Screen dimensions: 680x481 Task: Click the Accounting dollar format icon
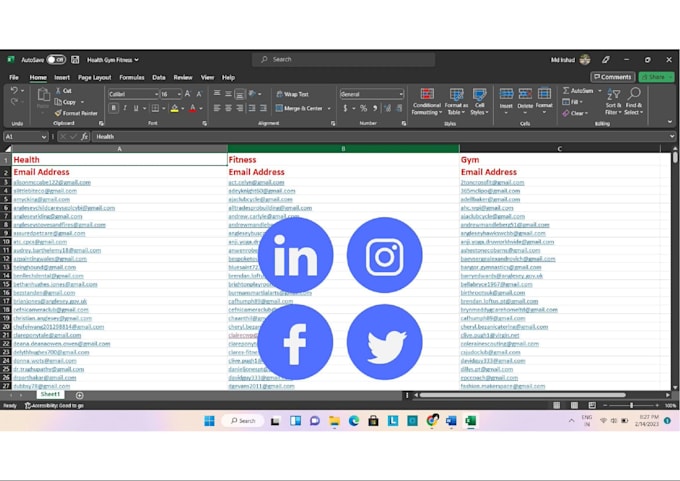(x=345, y=108)
